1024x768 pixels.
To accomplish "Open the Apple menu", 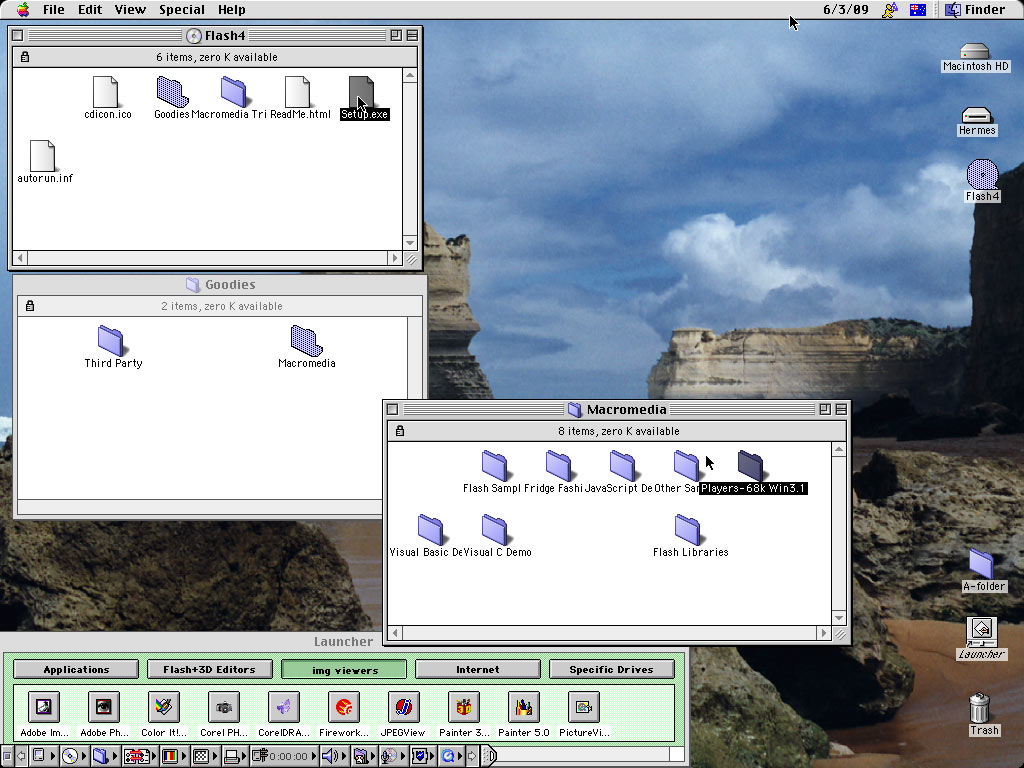I will 22,9.
